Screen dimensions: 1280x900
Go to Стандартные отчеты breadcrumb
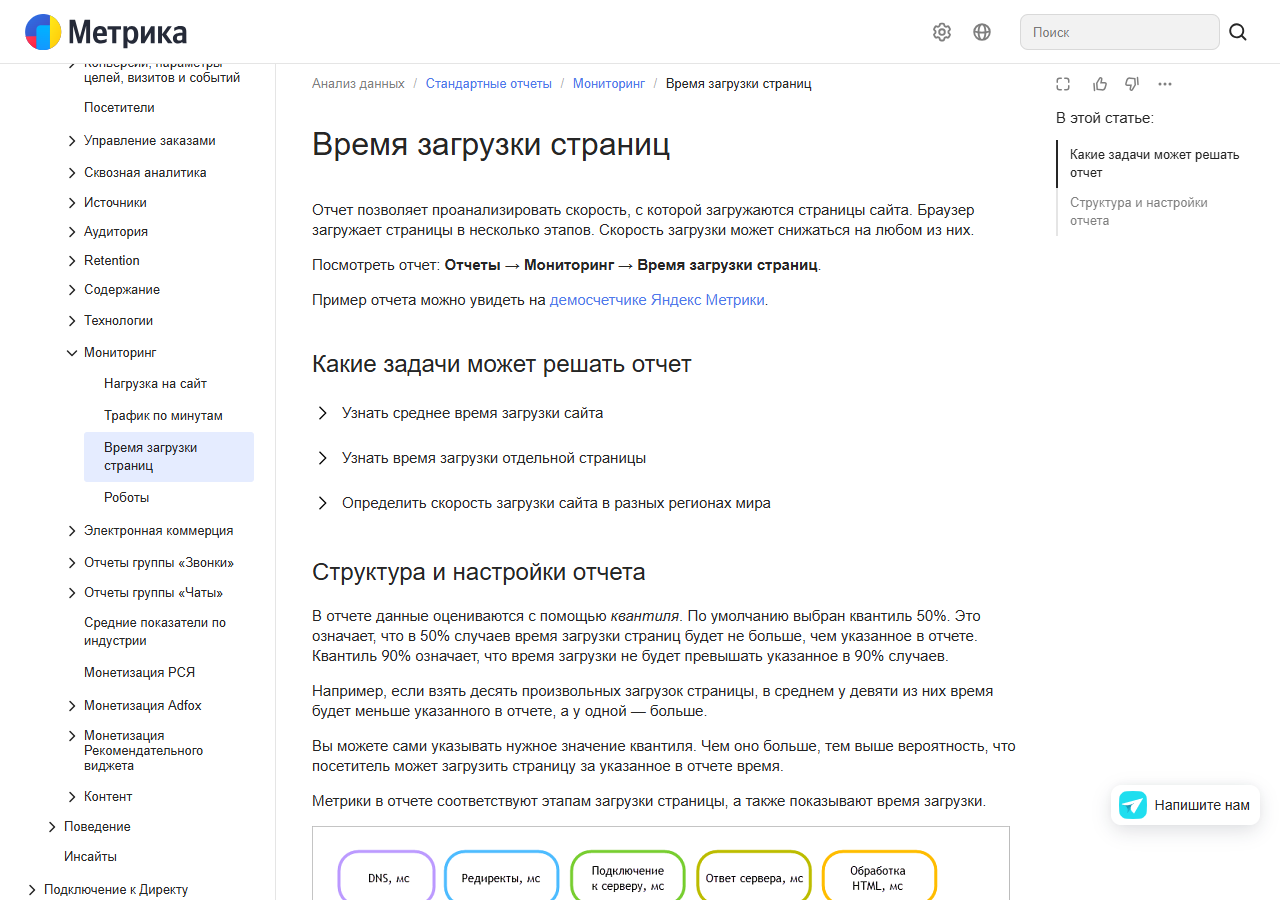pyautogui.click(x=489, y=84)
